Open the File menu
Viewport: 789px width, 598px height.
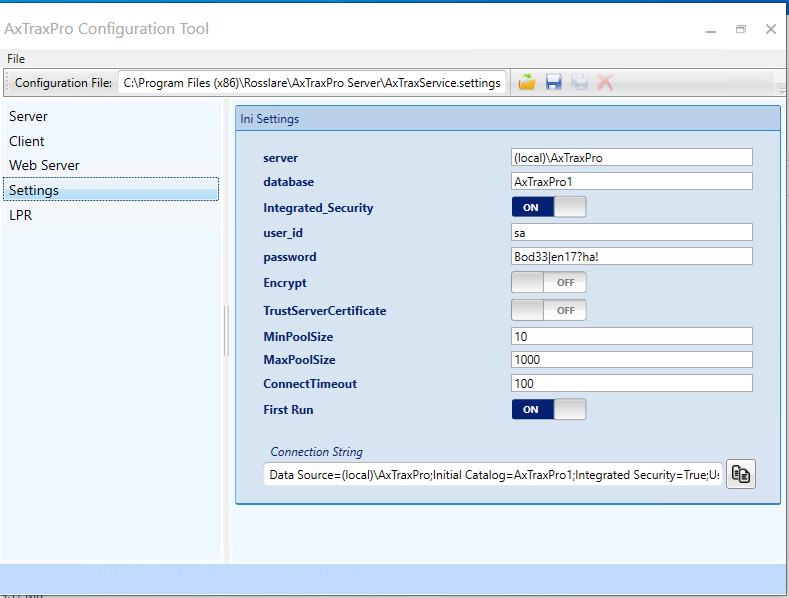[16, 59]
